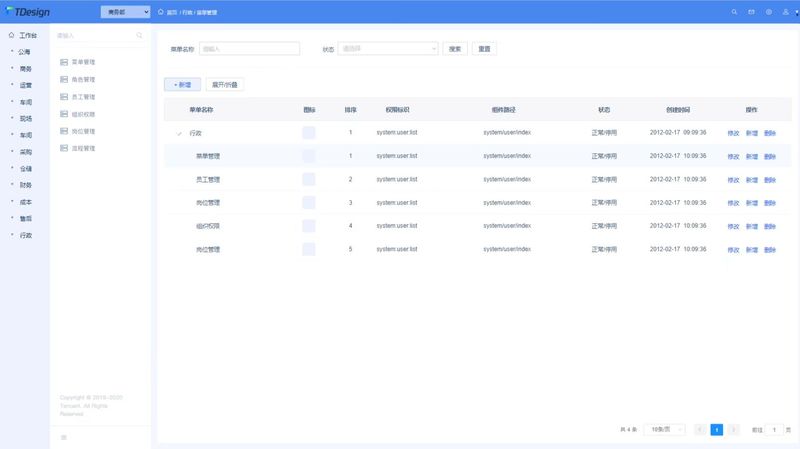800x449 pixels.
Task: Select 组织权限 in the submenu
Action: (83, 114)
